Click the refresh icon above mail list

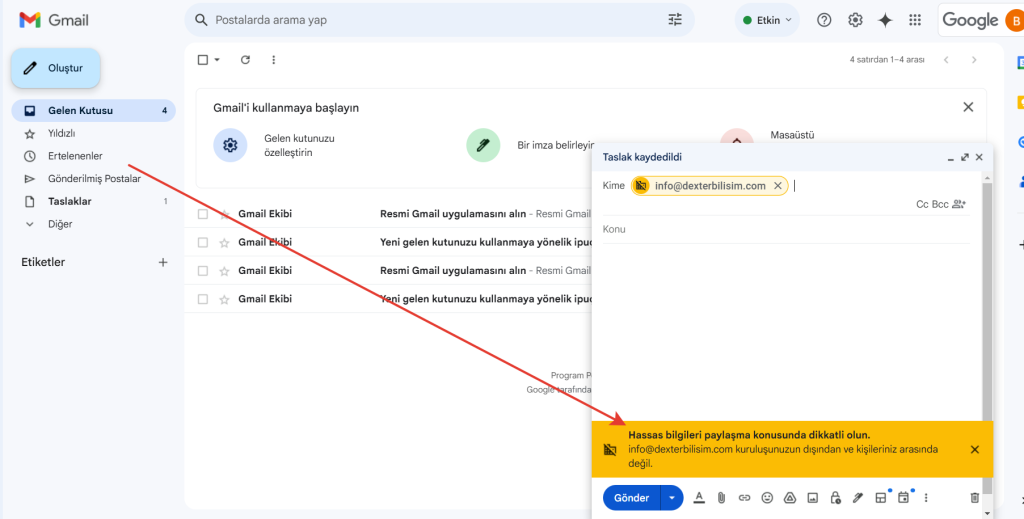point(246,60)
